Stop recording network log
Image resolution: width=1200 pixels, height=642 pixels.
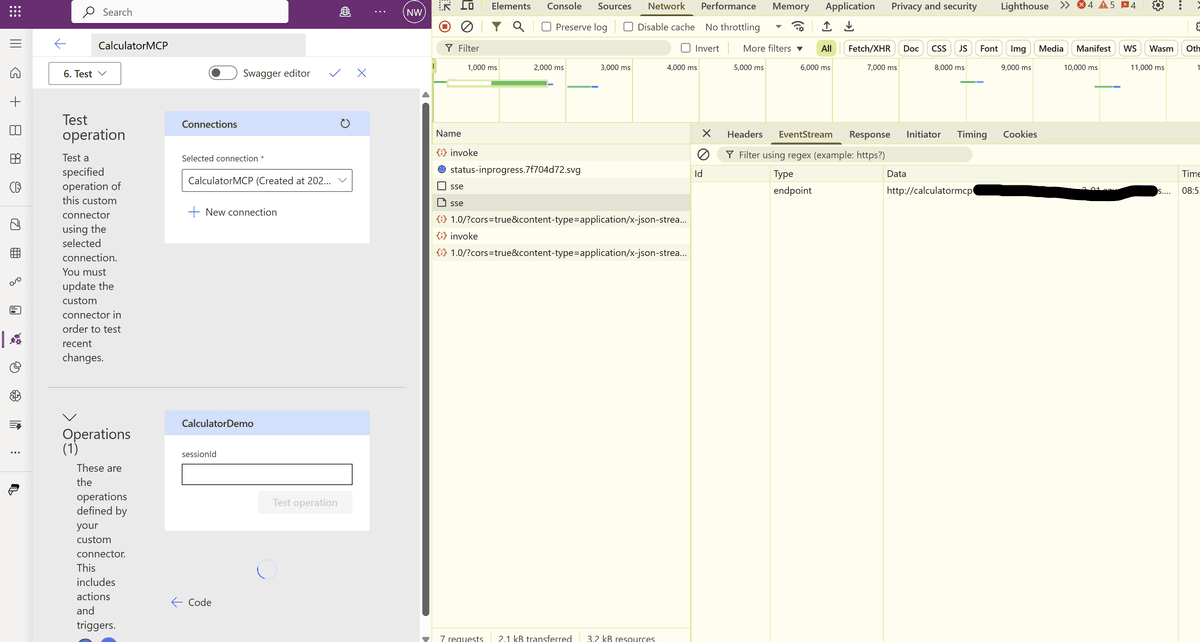[x=444, y=27]
